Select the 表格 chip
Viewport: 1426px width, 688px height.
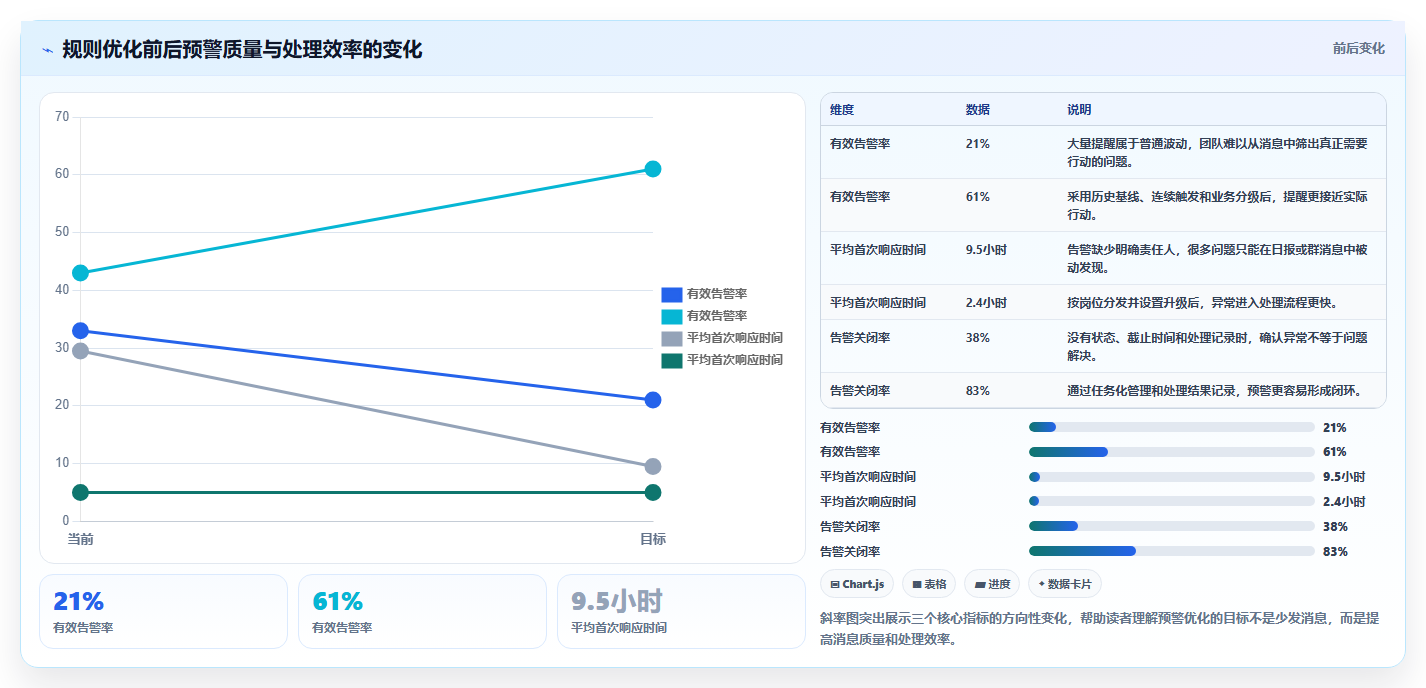[929, 584]
